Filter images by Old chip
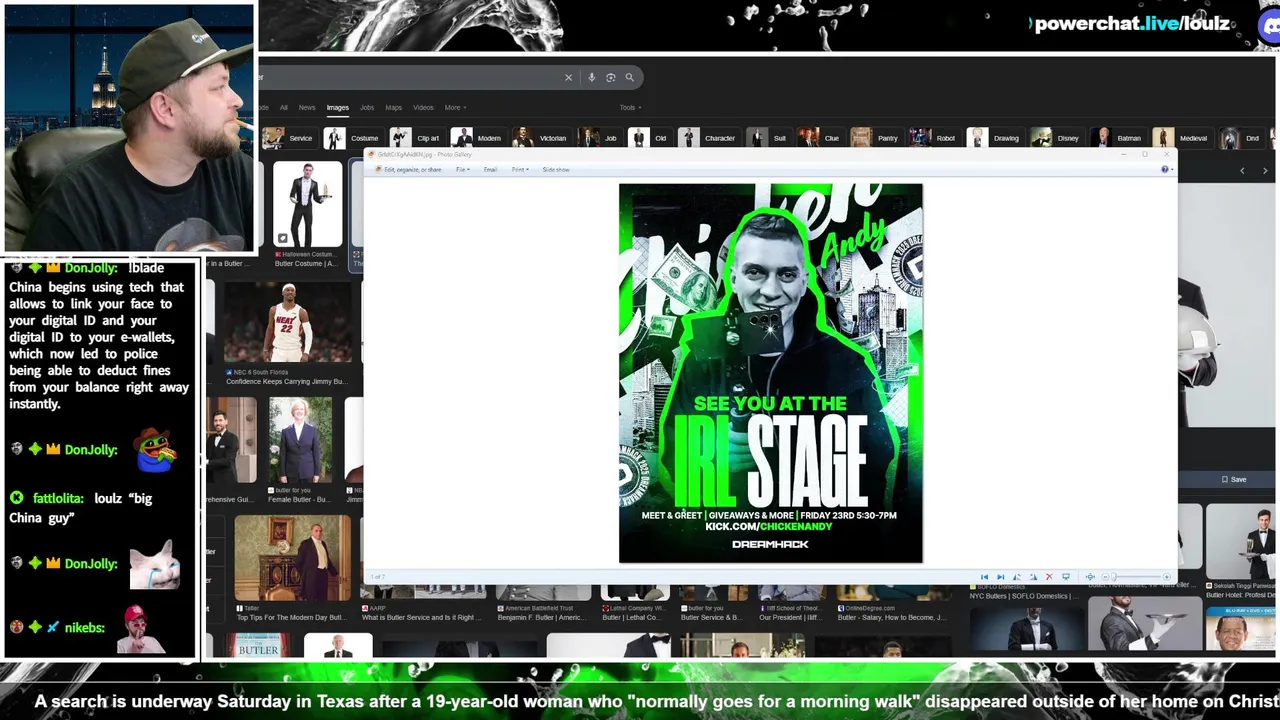The width and height of the screenshot is (1280, 720). point(649,138)
